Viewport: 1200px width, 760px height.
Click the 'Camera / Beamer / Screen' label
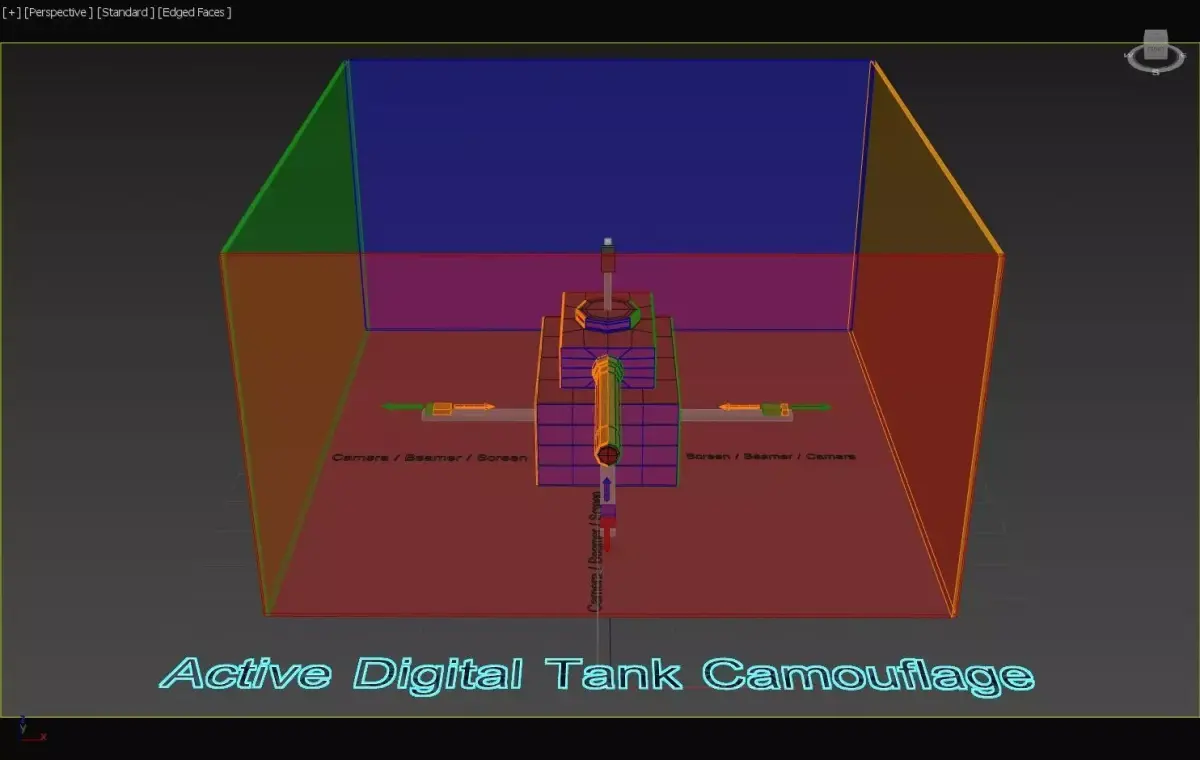pyautogui.click(x=430, y=456)
